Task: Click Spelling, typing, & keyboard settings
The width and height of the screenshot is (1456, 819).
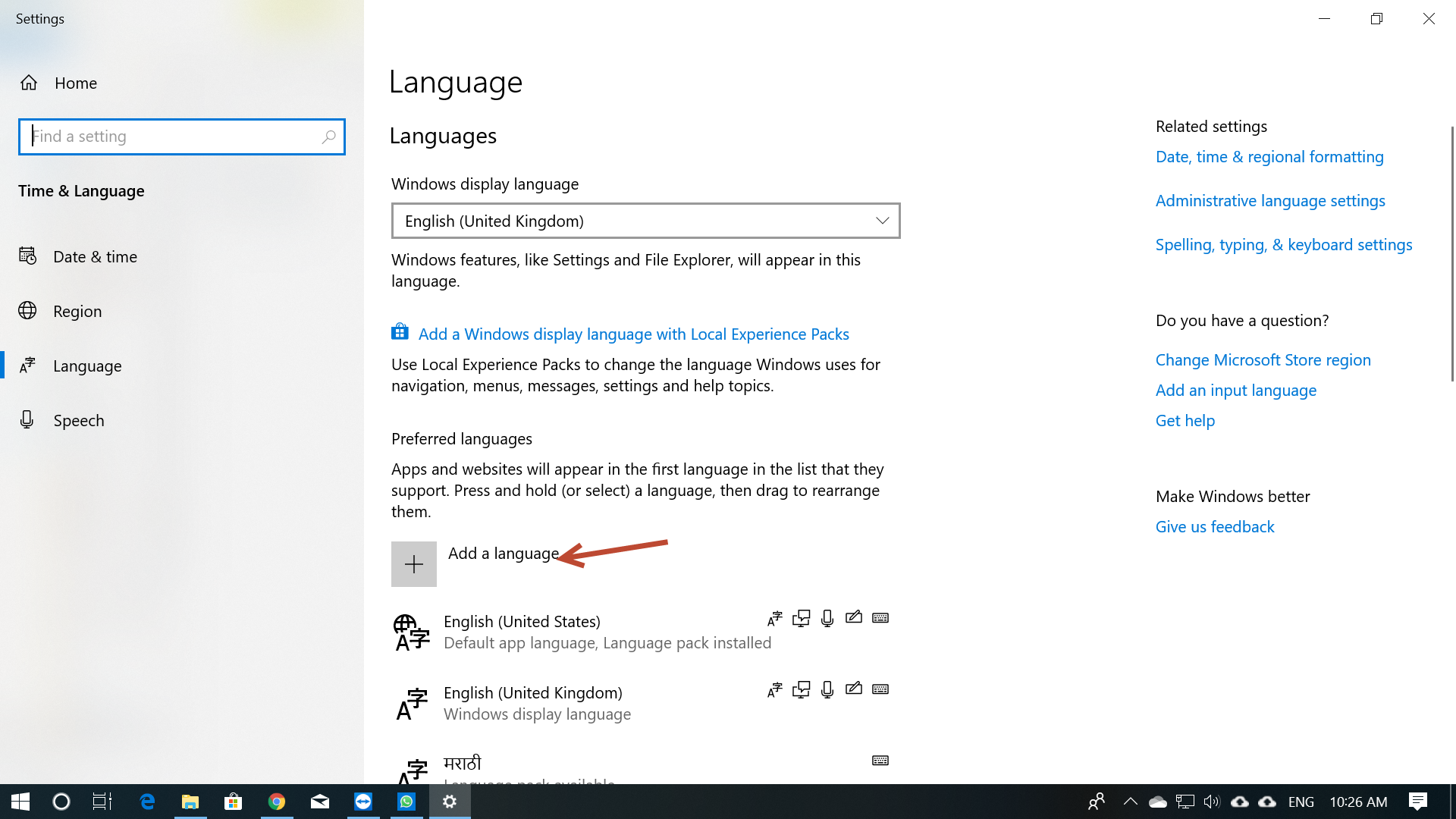Action: coord(1283,245)
